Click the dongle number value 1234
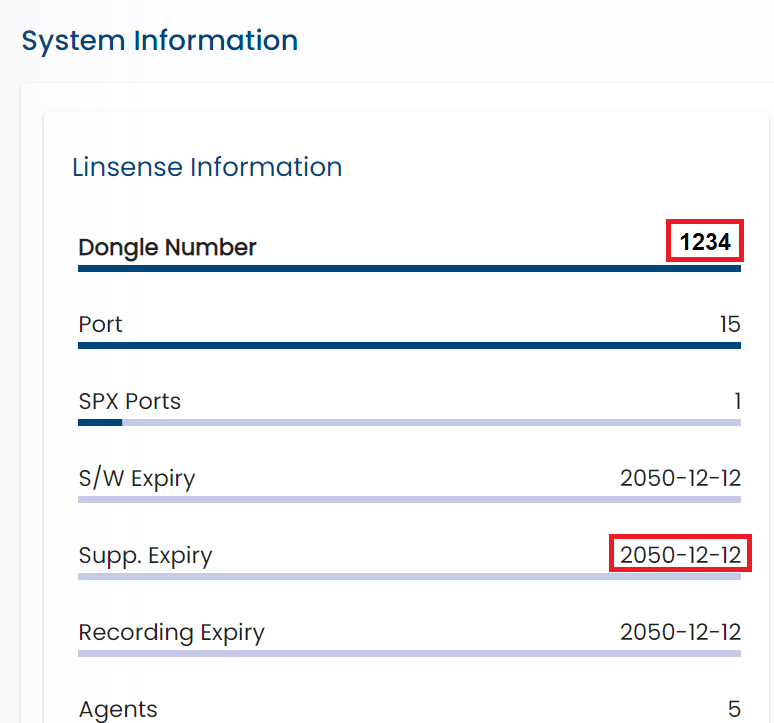774x723 pixels. click(705, 242)
